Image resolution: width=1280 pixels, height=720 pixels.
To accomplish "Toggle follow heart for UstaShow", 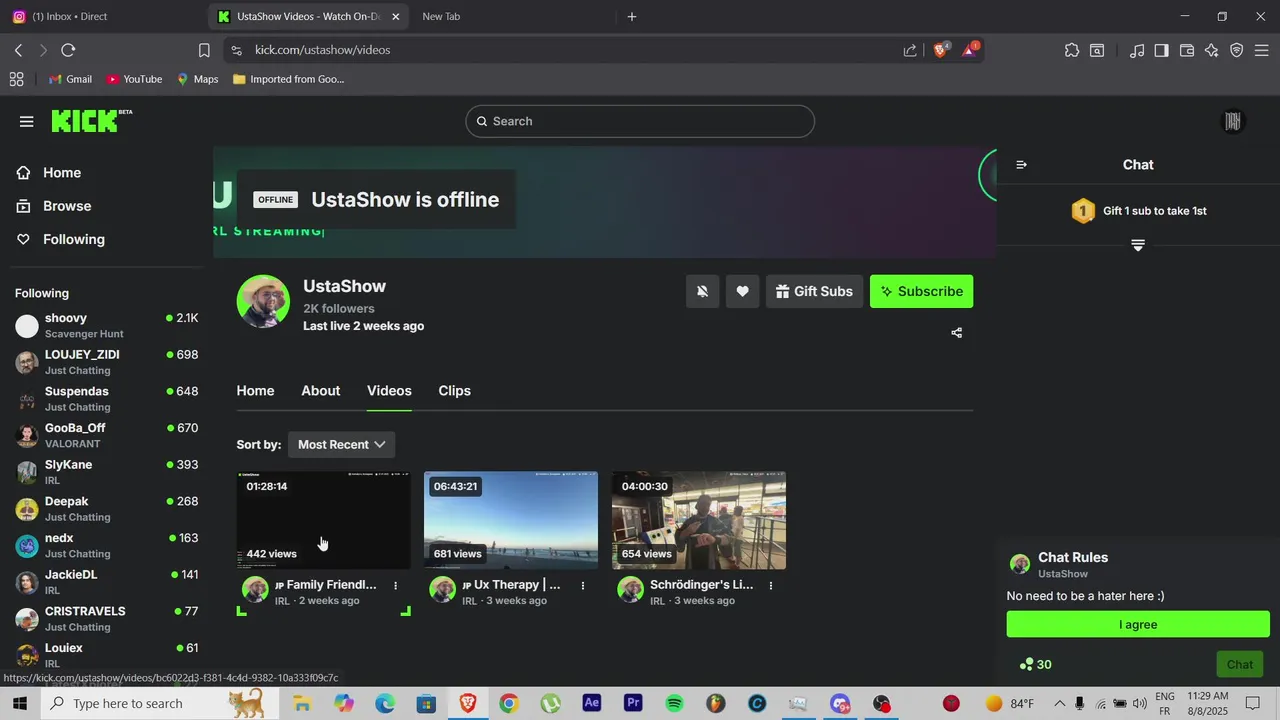I will (x=742, y=291).
